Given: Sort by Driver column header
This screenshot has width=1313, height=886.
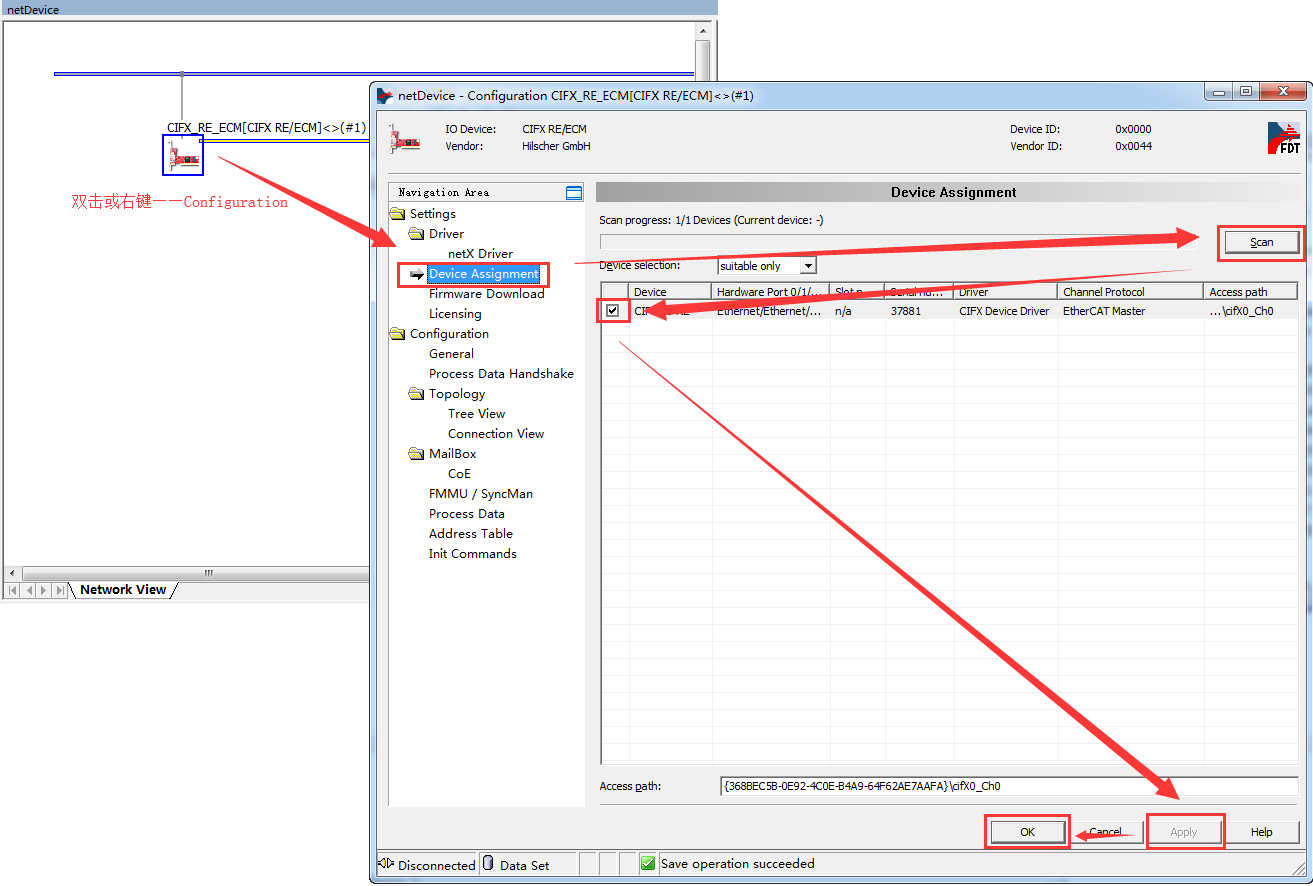Looking at the screenshot, I should click(x=1006, y=292).
